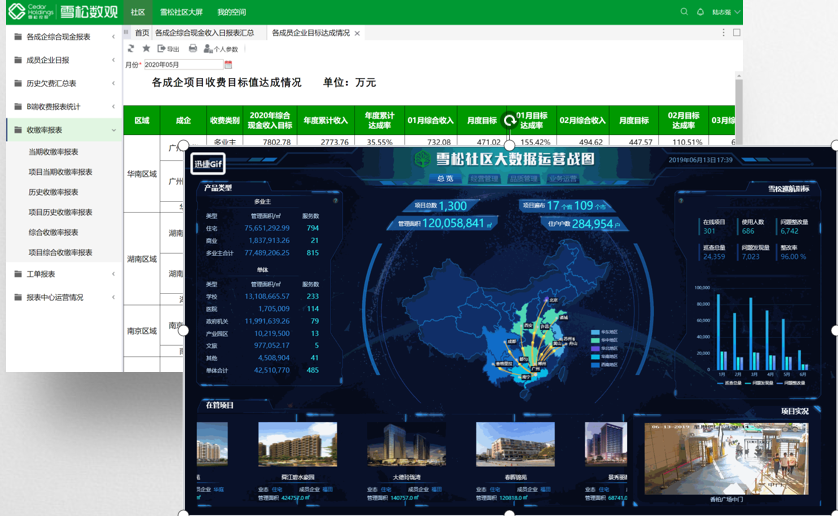Screen dimensions: 838x516
Task: Open the 我的空间 top menu
Action: tap(231, 12)
